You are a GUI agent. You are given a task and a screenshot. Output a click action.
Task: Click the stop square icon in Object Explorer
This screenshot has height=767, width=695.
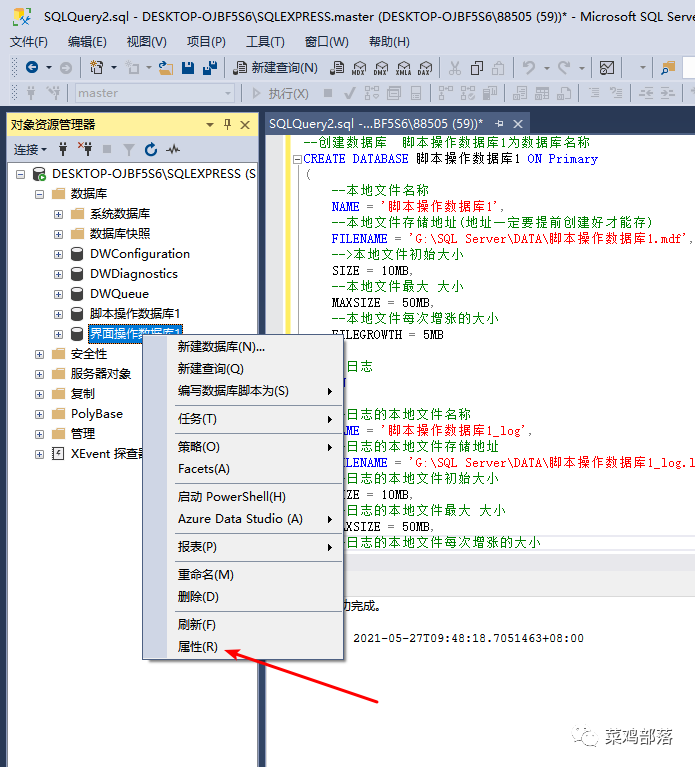click(107, 149)
